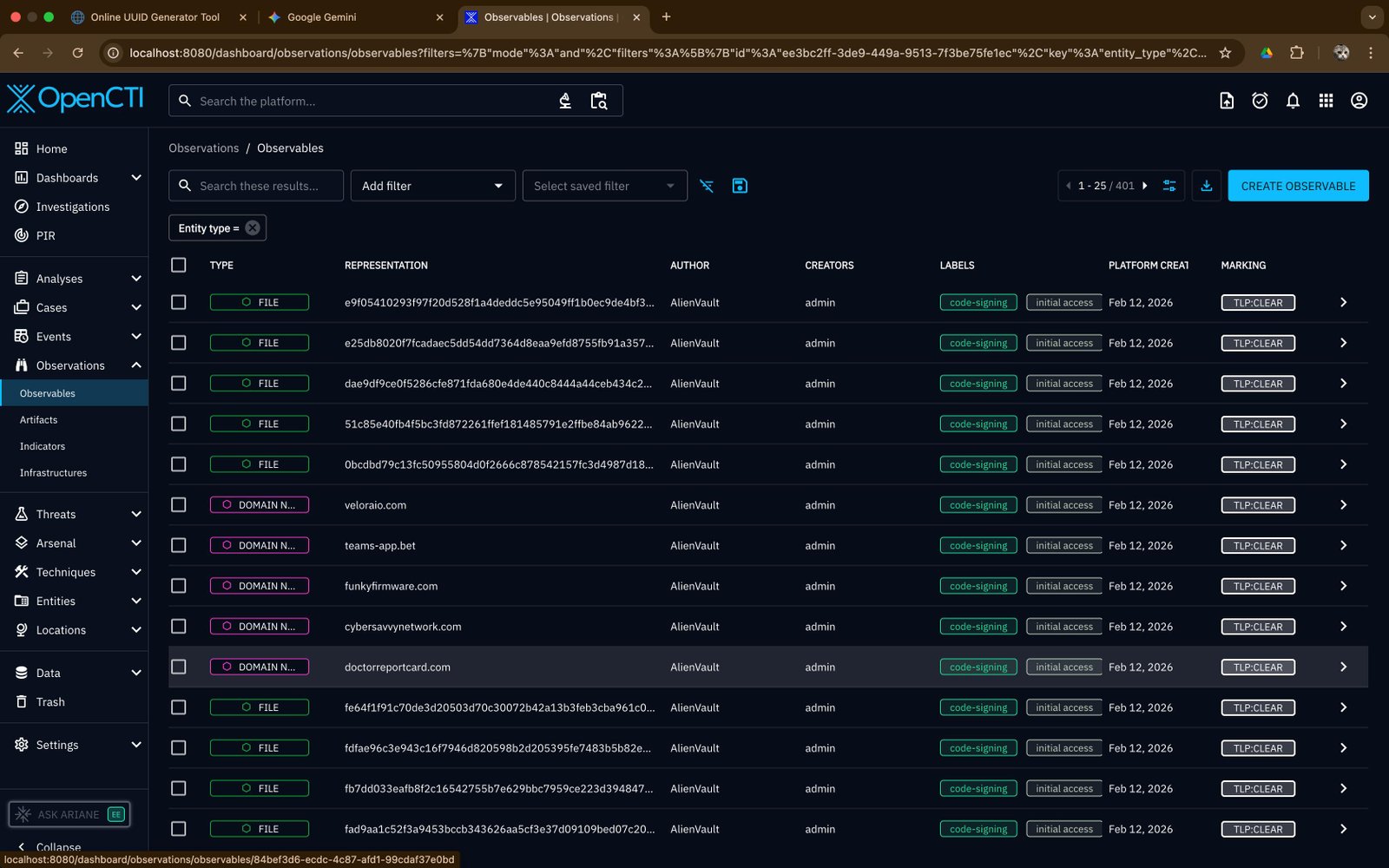
Task: Click the Observations breadcrumb link
Action: 203,148
